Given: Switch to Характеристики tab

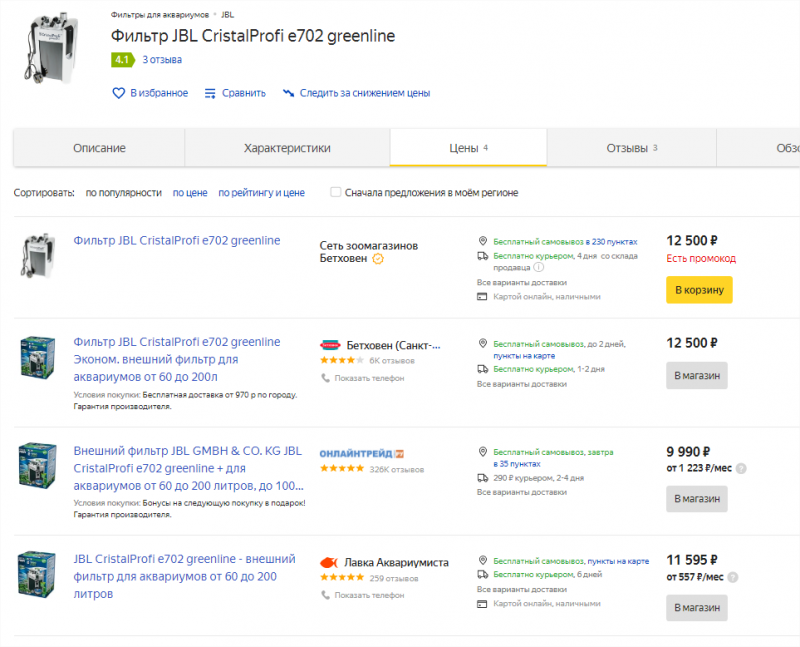Looking at the screenshot, I should coord(287,148).
